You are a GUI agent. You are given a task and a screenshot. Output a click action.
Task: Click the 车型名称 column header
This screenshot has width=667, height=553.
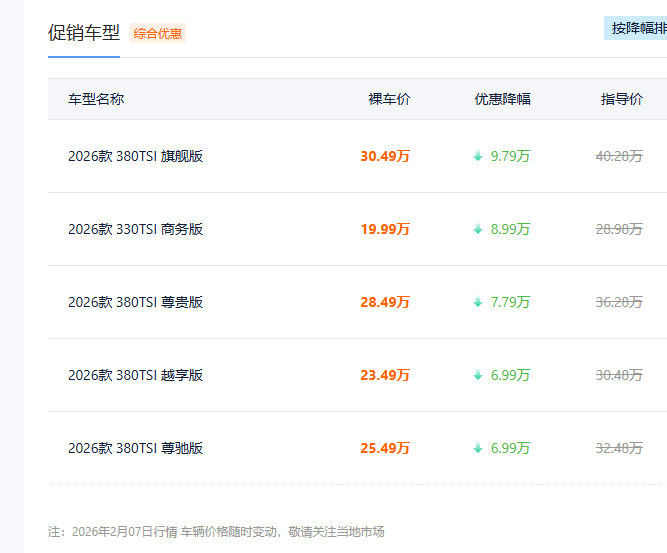tap(96, 99)
